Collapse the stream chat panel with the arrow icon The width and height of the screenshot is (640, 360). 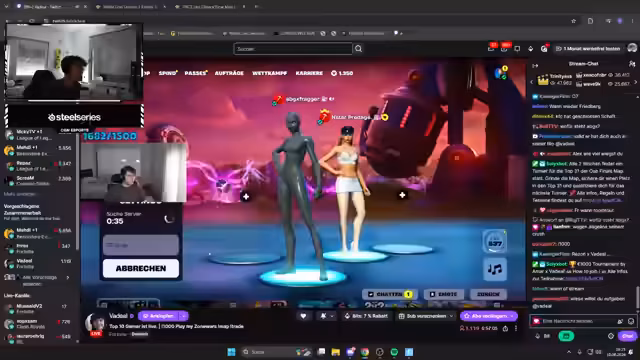[535, 66]
